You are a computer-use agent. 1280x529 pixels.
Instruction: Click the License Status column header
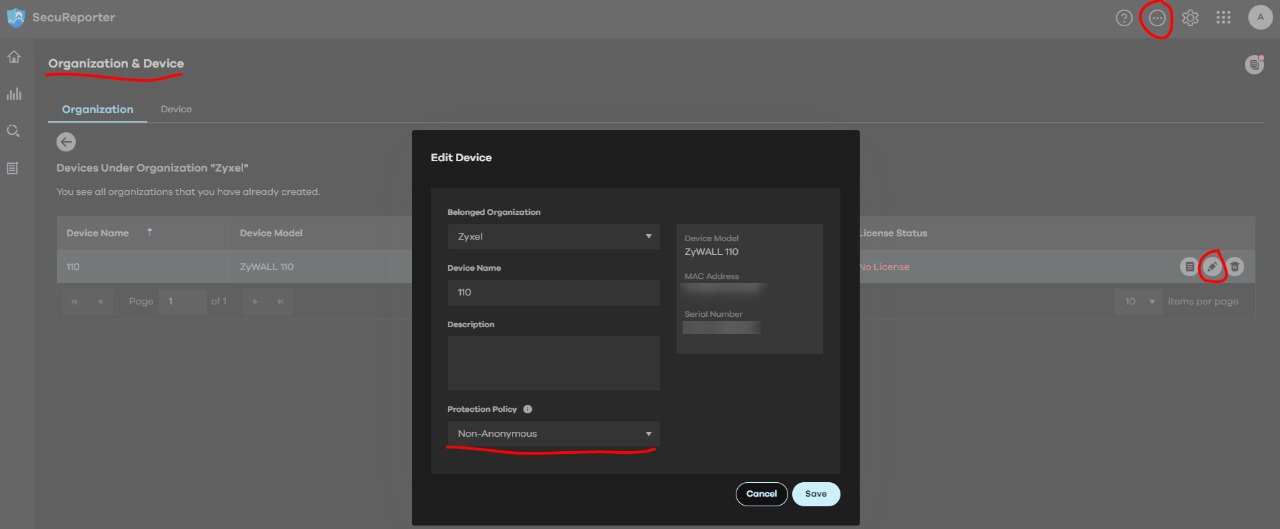[x=893, y=233]
